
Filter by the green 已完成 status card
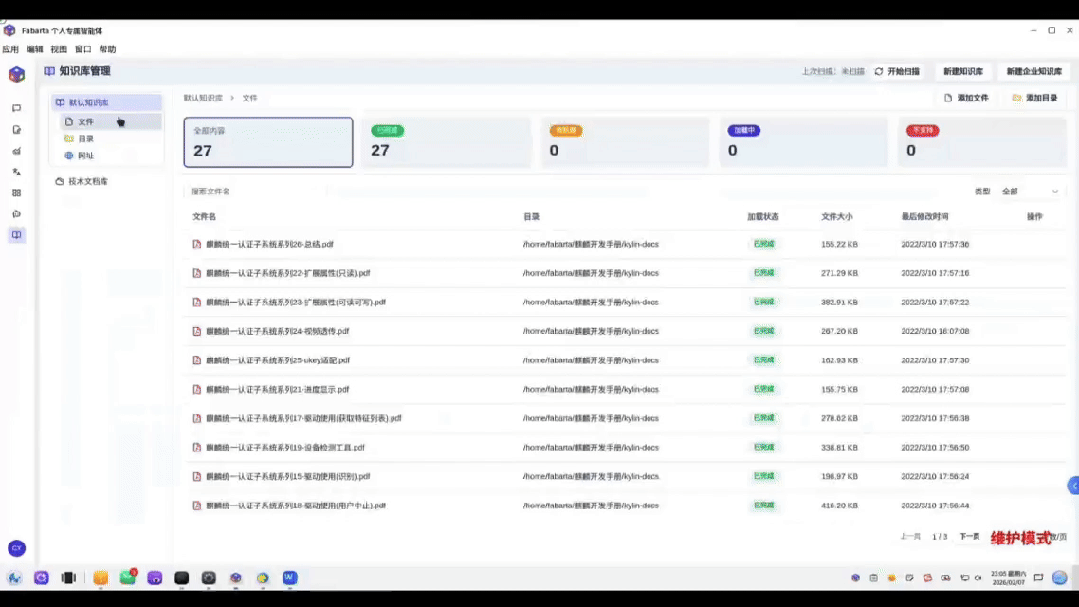[446, 142]
